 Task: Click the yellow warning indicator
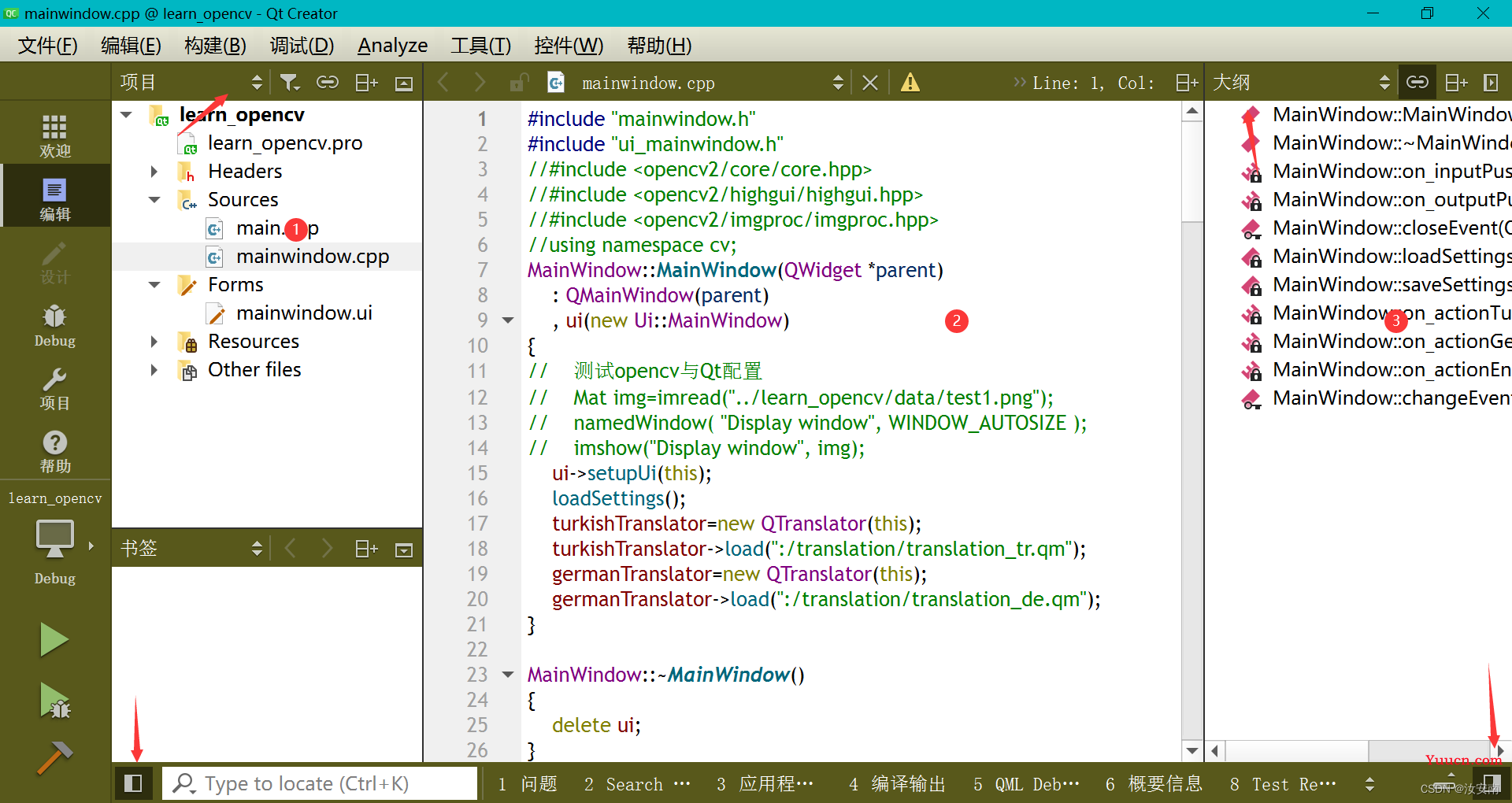(910, 83)
